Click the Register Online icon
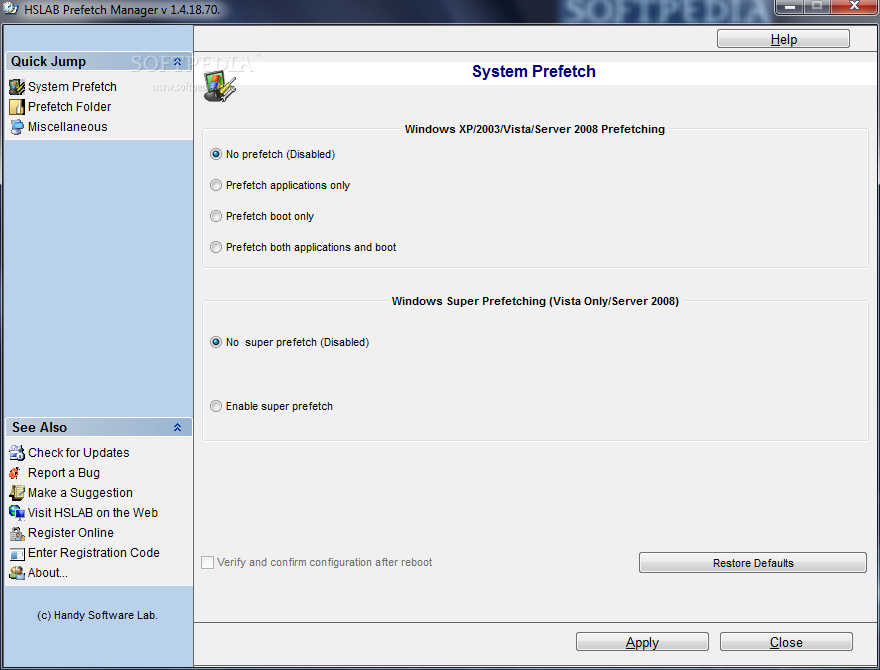 [17, 533]
